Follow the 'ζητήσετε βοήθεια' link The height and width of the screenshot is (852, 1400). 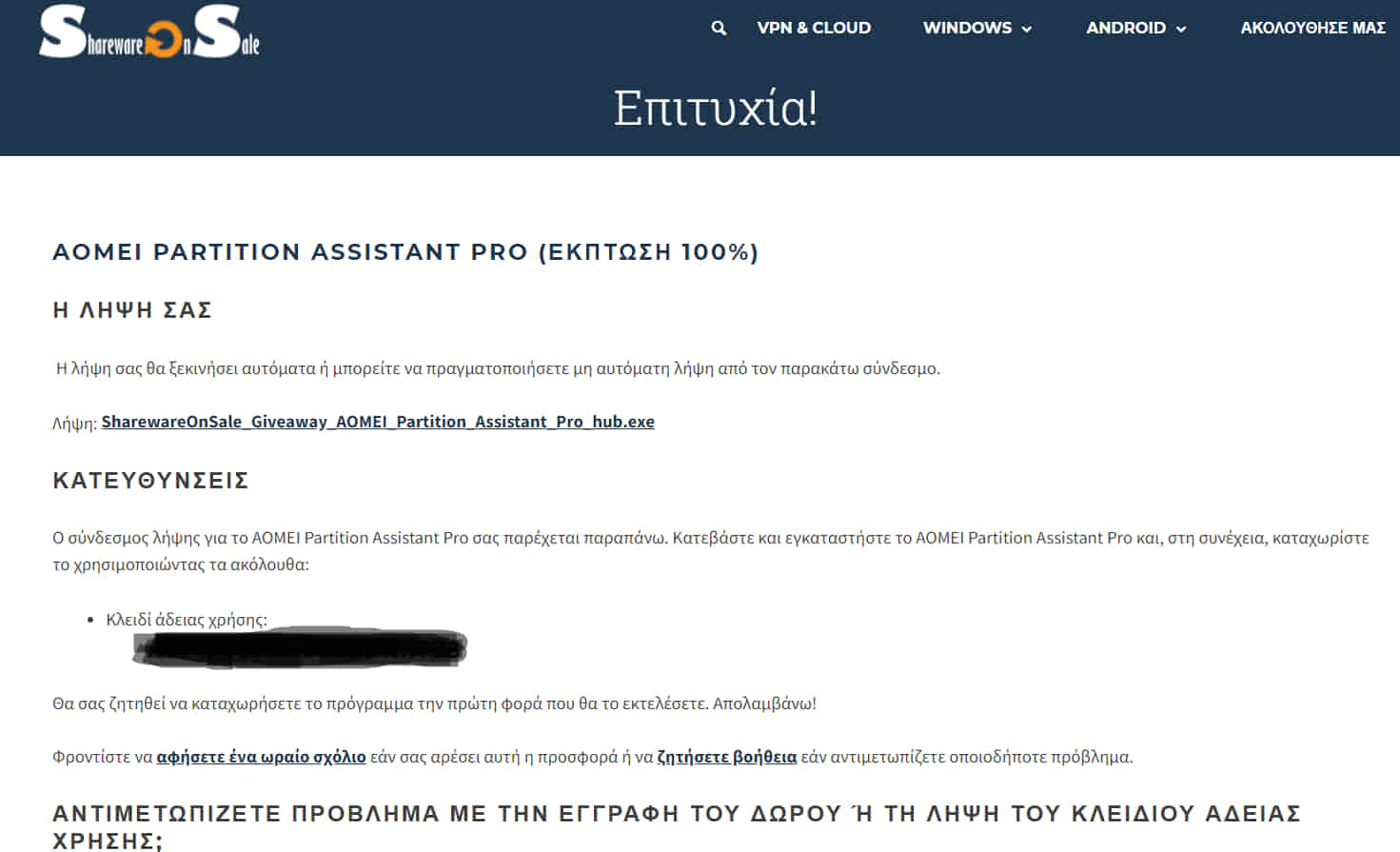pos(727,757)
